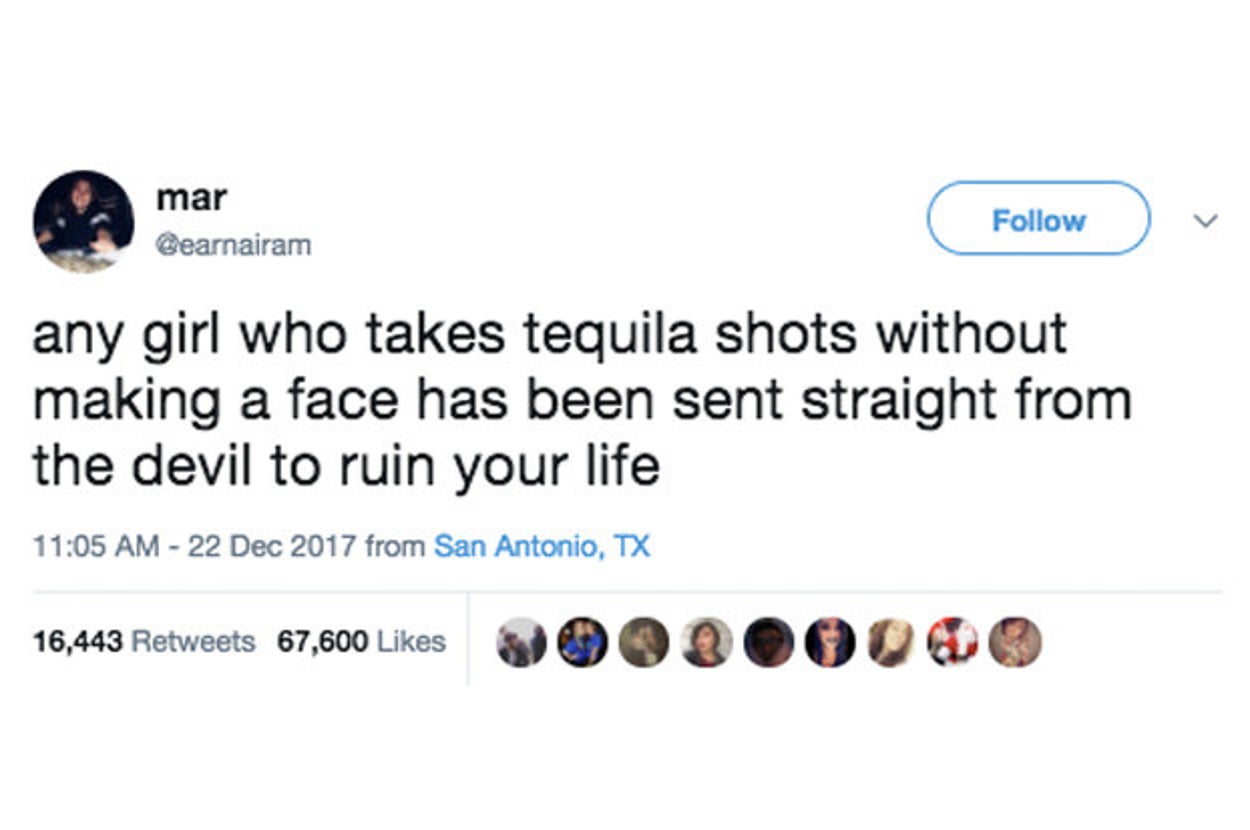
Task: Click the display name "mar"
Action: pos(191,197)
